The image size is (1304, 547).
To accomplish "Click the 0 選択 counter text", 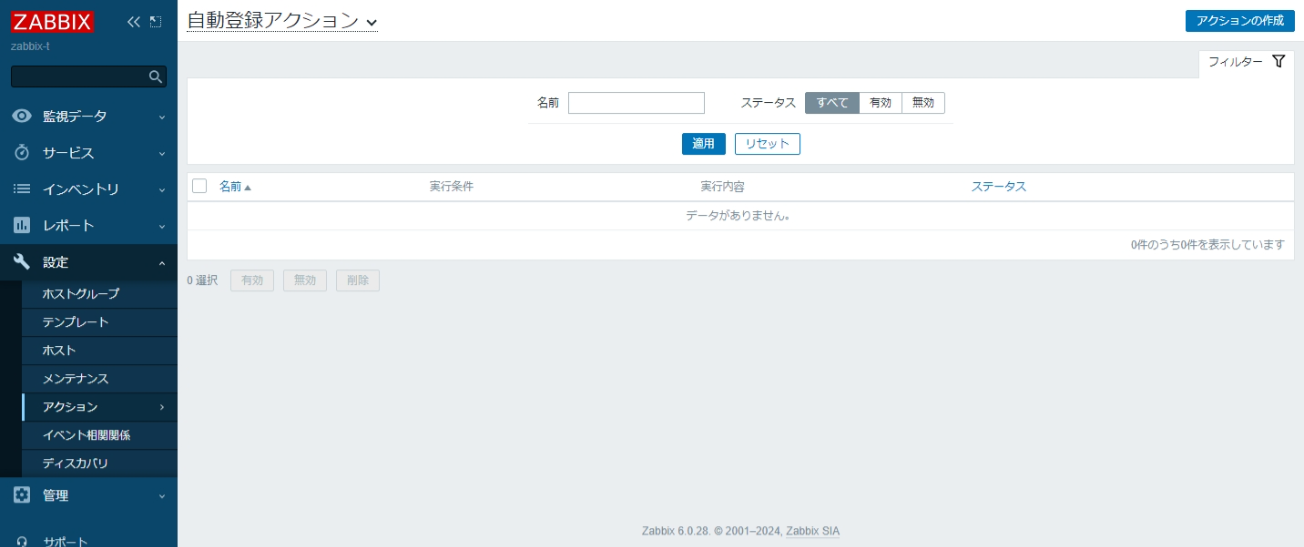I will point(202,281).
